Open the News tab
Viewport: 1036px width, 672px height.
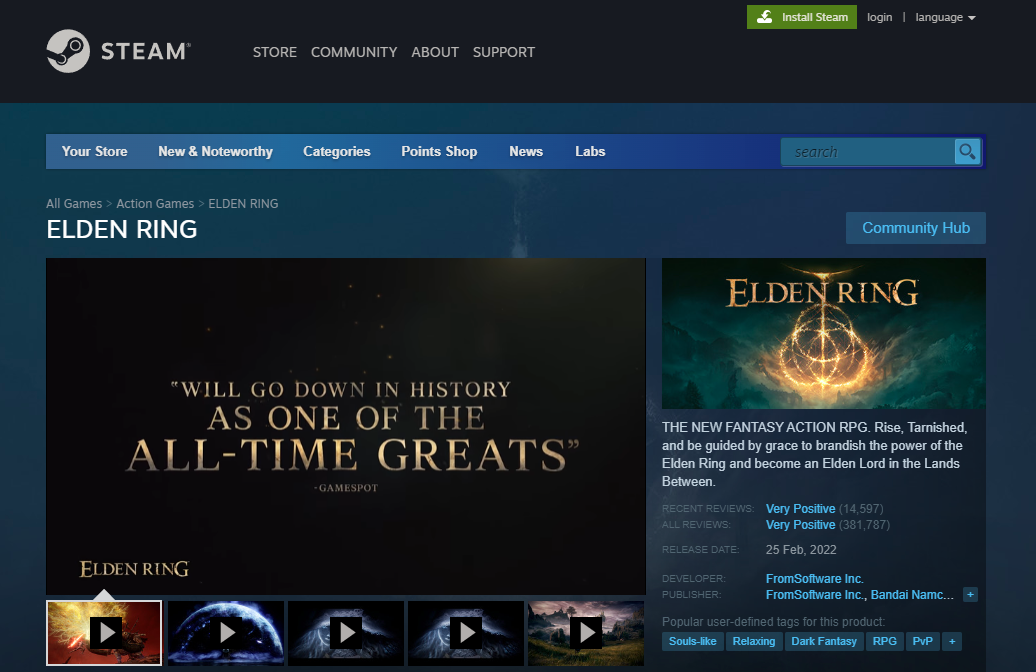(x=526, y=151)
